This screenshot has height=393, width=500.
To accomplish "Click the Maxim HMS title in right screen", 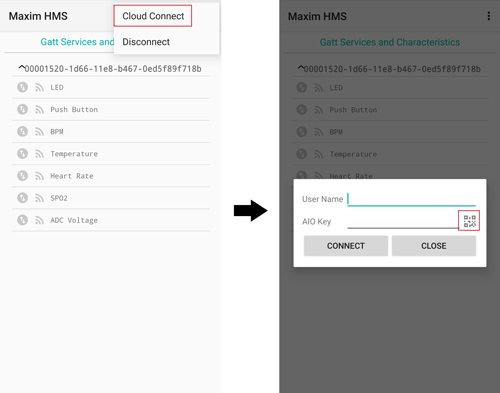I will [317, 16].
